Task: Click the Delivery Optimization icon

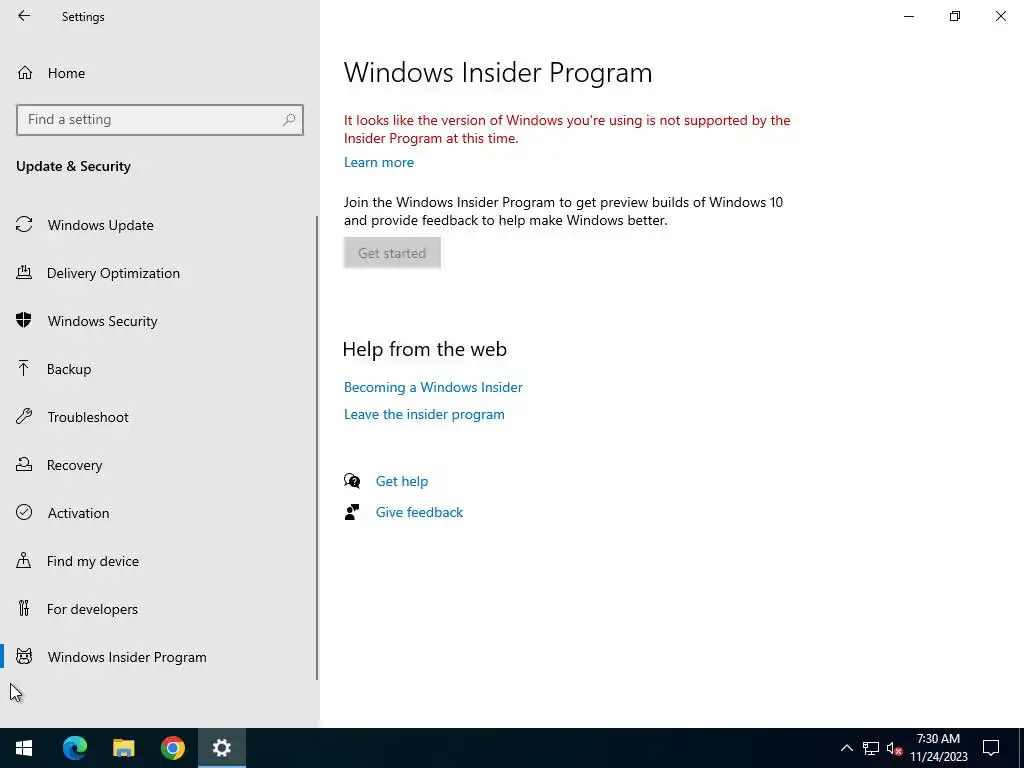Action: (x=24, y=272)
